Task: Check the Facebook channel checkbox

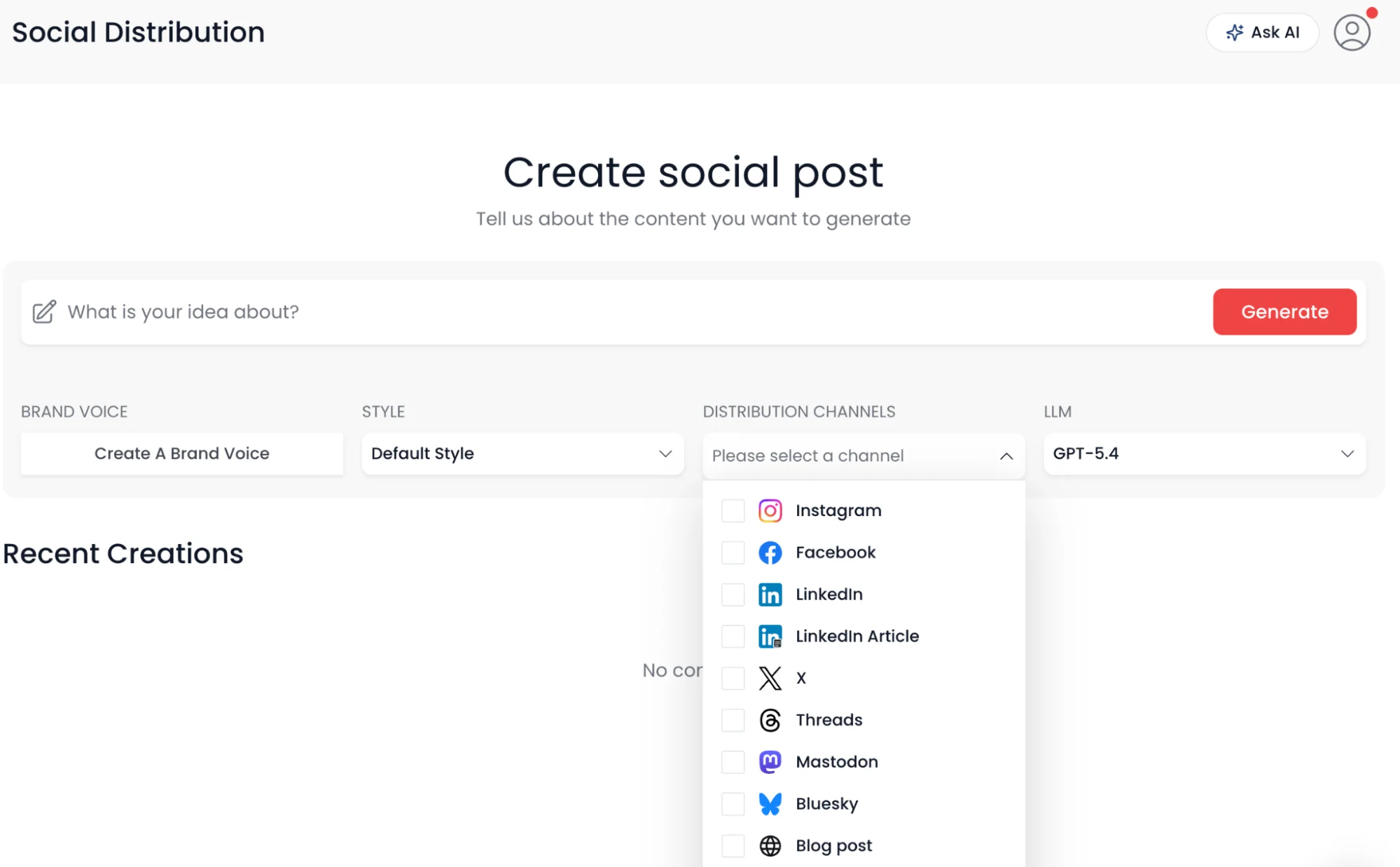Action: pos(733,553)
